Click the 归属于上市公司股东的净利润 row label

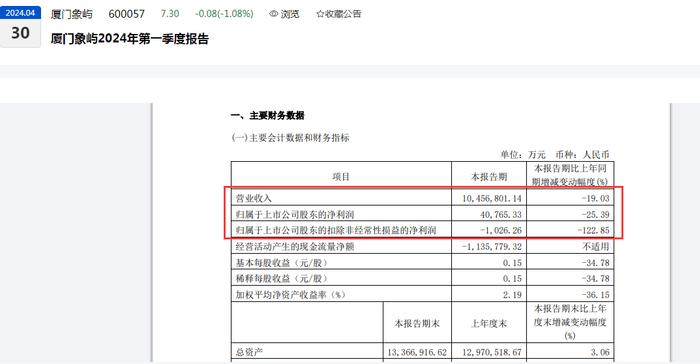point(295,214)
